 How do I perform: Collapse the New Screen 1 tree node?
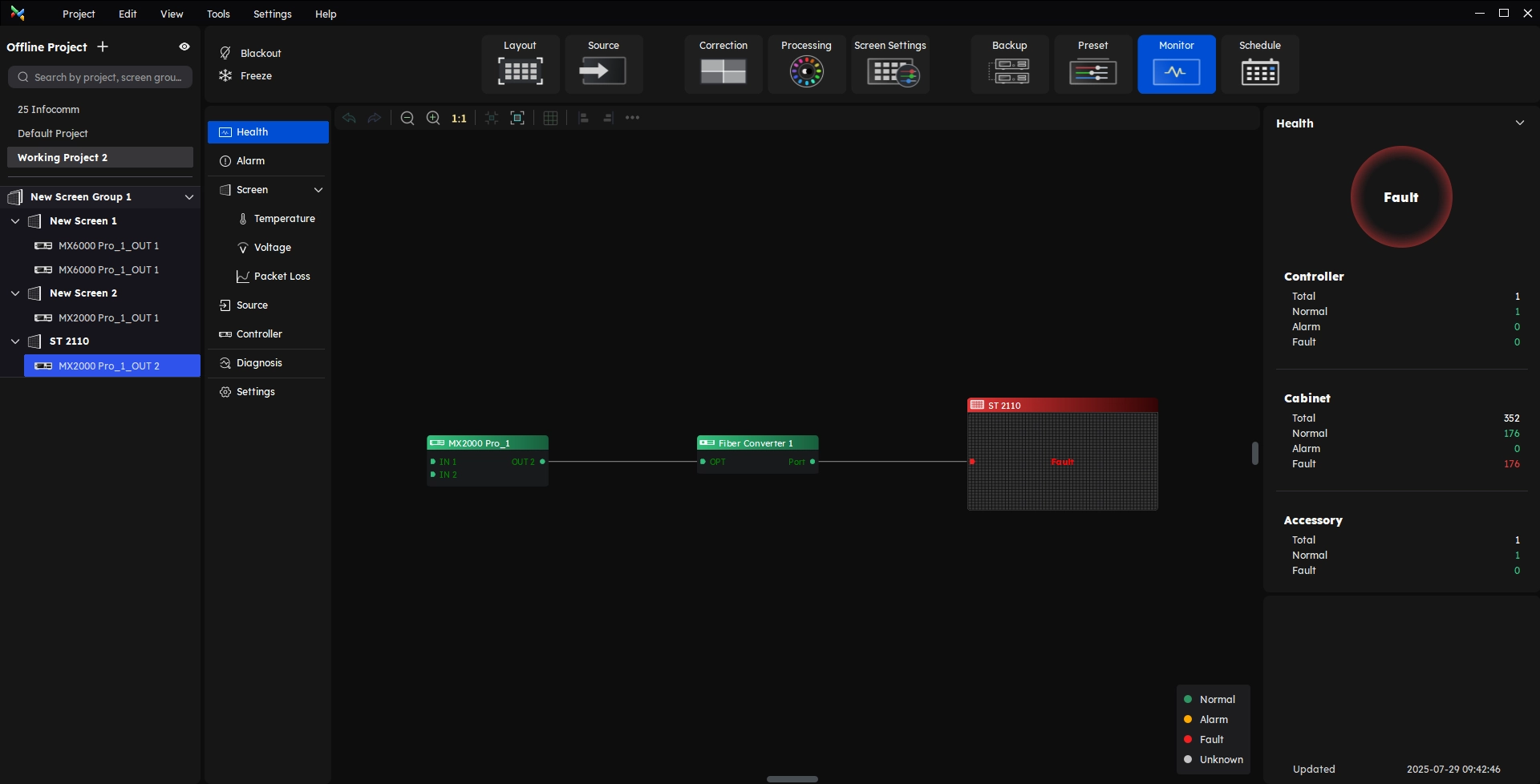15,221
